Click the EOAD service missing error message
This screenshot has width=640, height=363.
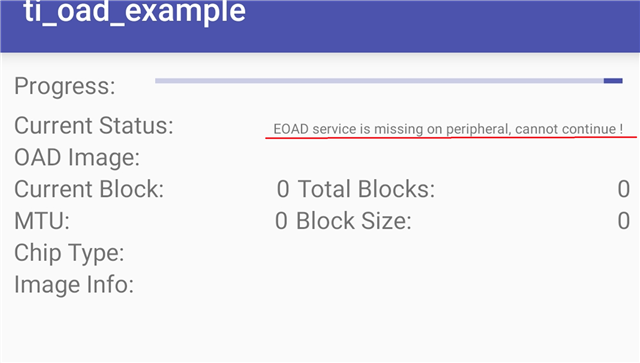[448, 129]
